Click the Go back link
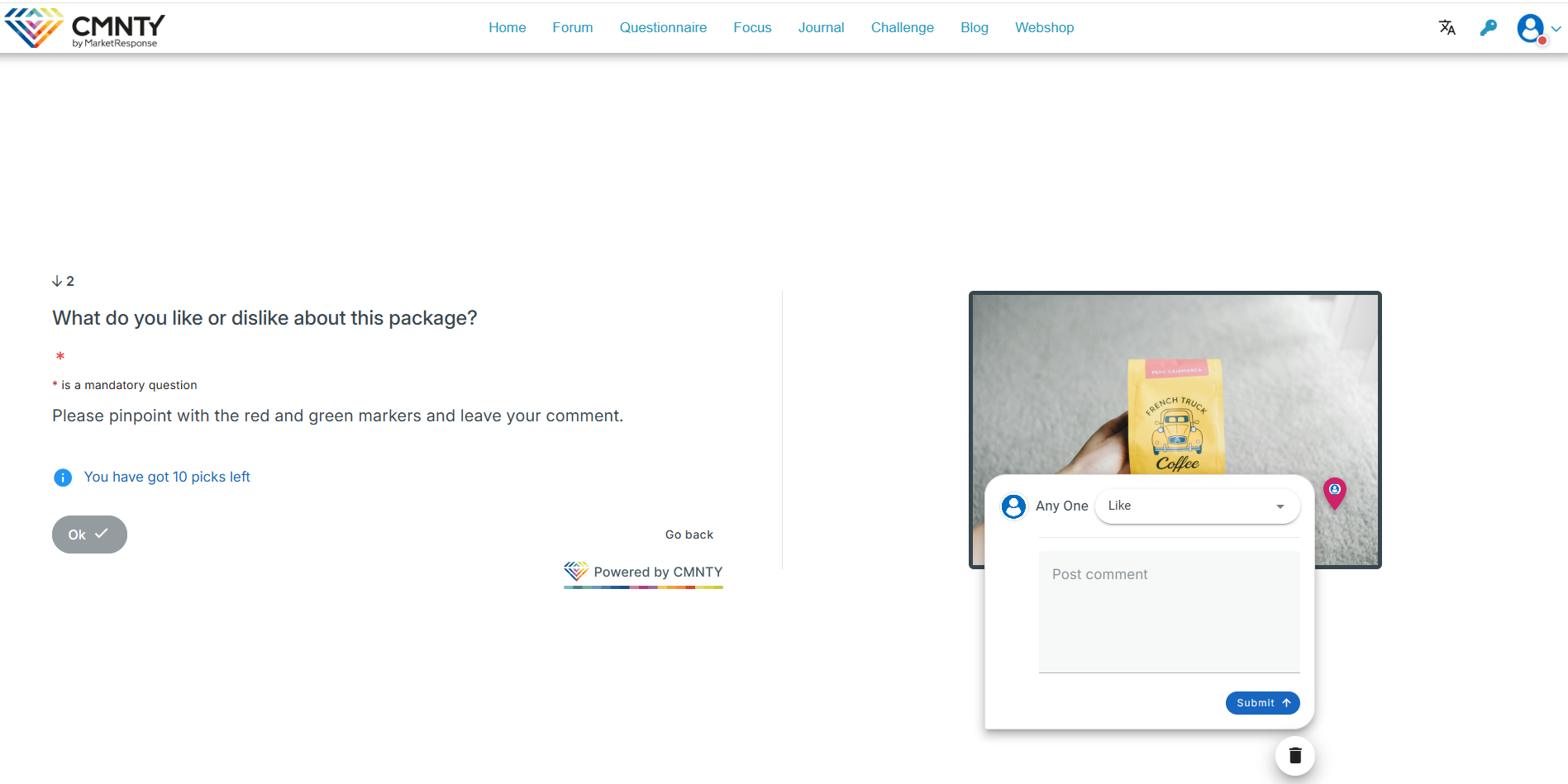The width and height of the screenshot is (1568, 784). (689, 535)
